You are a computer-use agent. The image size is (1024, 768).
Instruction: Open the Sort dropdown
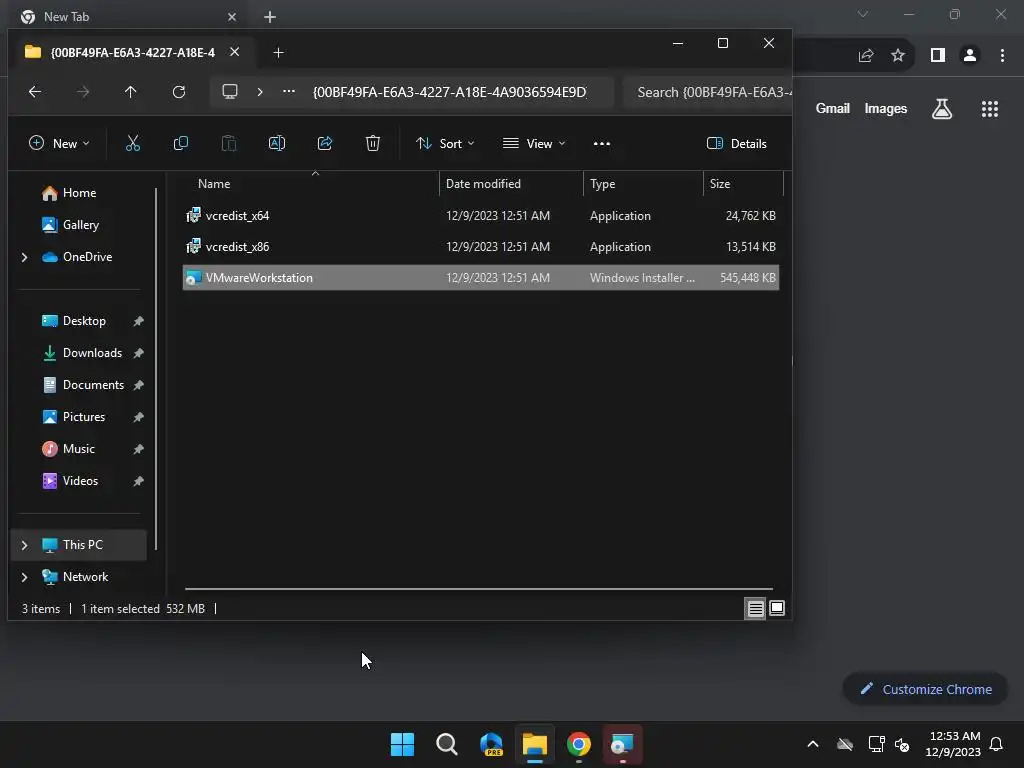[x=445, y=144]
